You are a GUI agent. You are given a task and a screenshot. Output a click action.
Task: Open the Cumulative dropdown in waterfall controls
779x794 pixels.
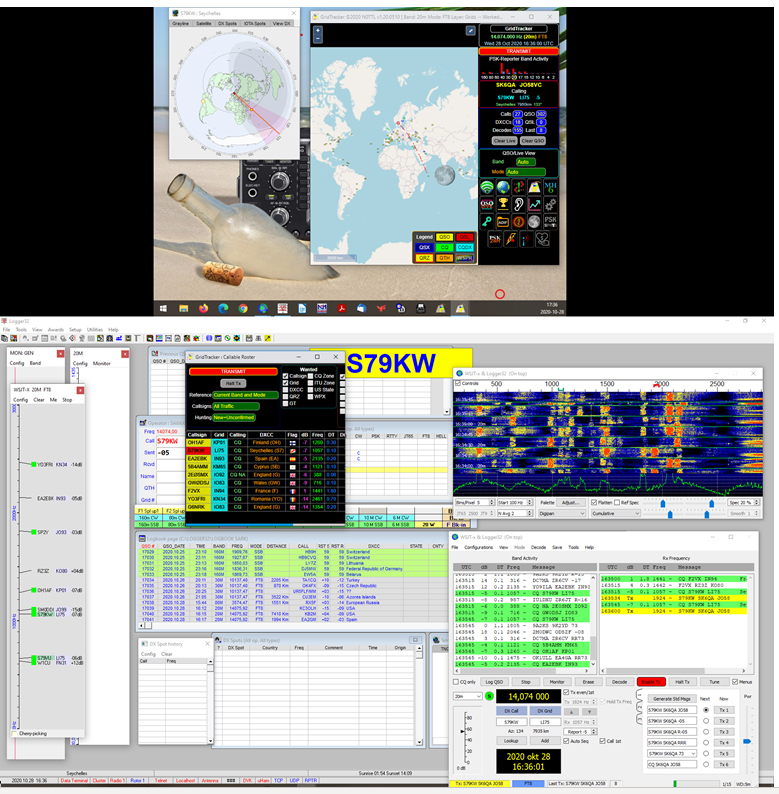coord(615,513)
